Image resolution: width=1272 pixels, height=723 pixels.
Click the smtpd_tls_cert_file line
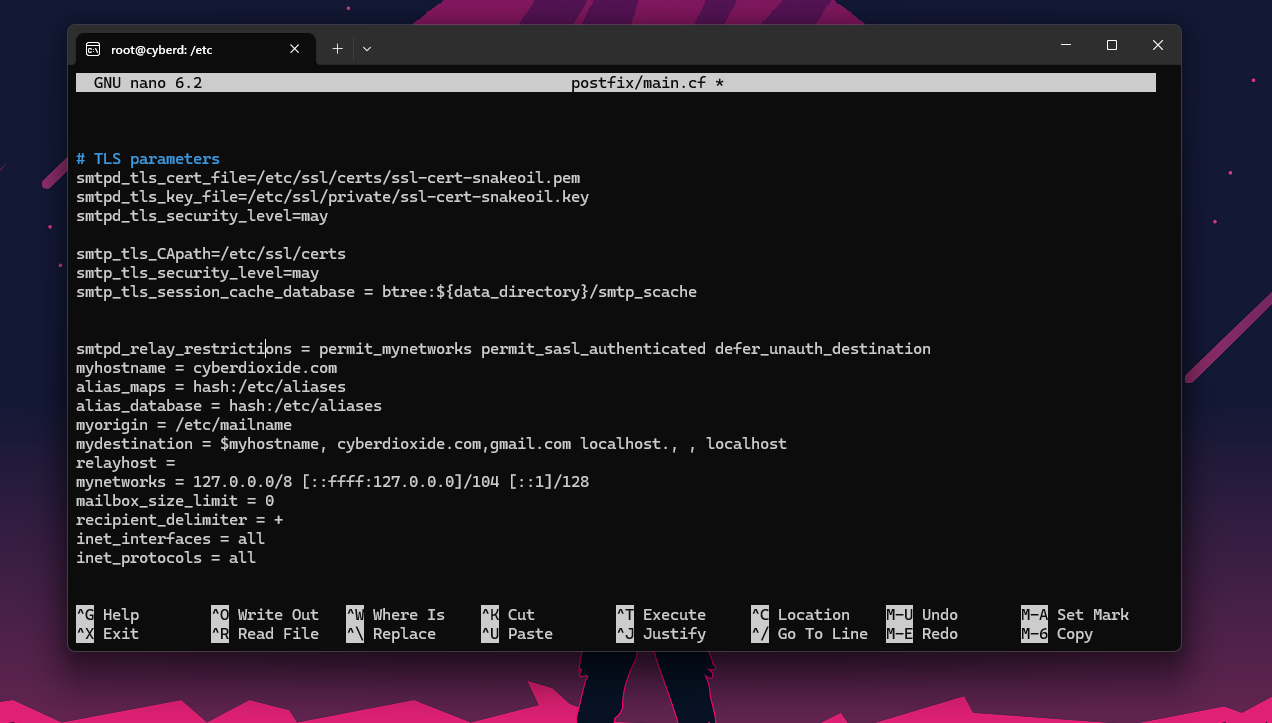(328, 178)
